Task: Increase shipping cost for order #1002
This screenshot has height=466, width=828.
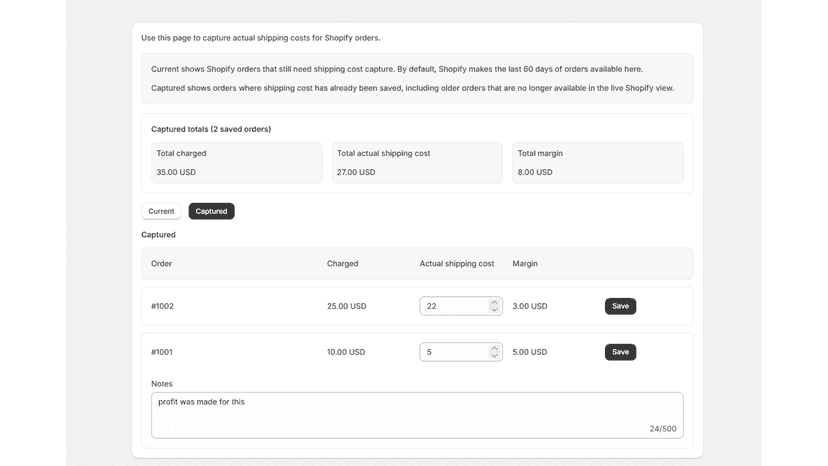Action: [x=494, y=302]
